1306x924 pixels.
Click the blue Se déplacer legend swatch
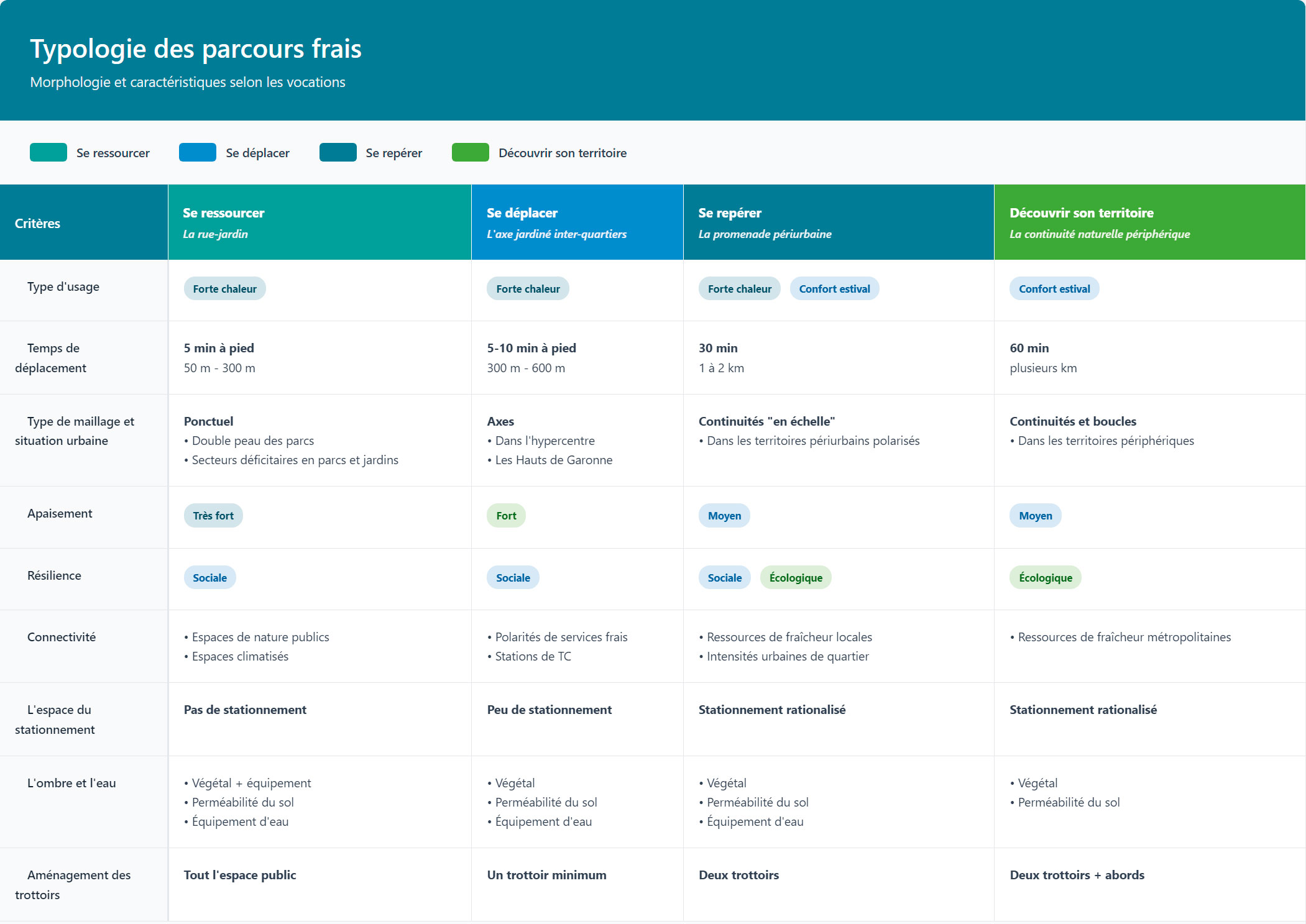[x=197, y=152]
